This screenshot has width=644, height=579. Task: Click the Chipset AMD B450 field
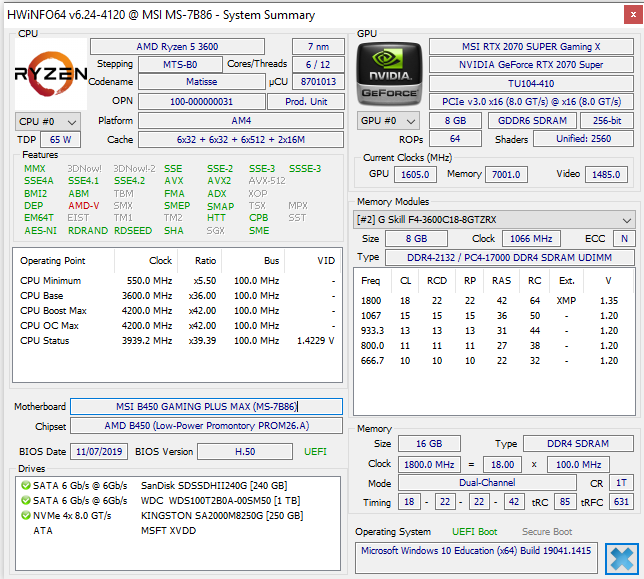pos(206,426)
